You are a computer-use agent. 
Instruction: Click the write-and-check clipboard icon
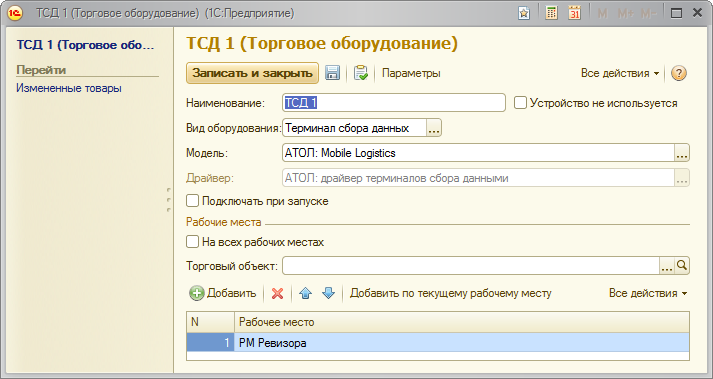(x=361, y=73)
